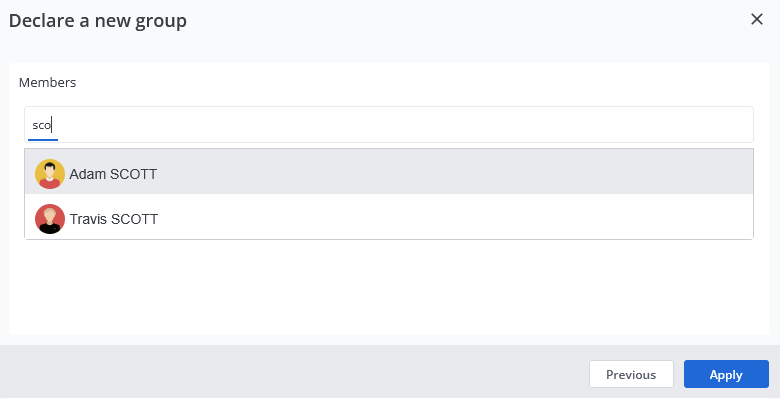Click Travis SCOTT's red avatar icon
The image size is (780, 399).
coord(50,219)
